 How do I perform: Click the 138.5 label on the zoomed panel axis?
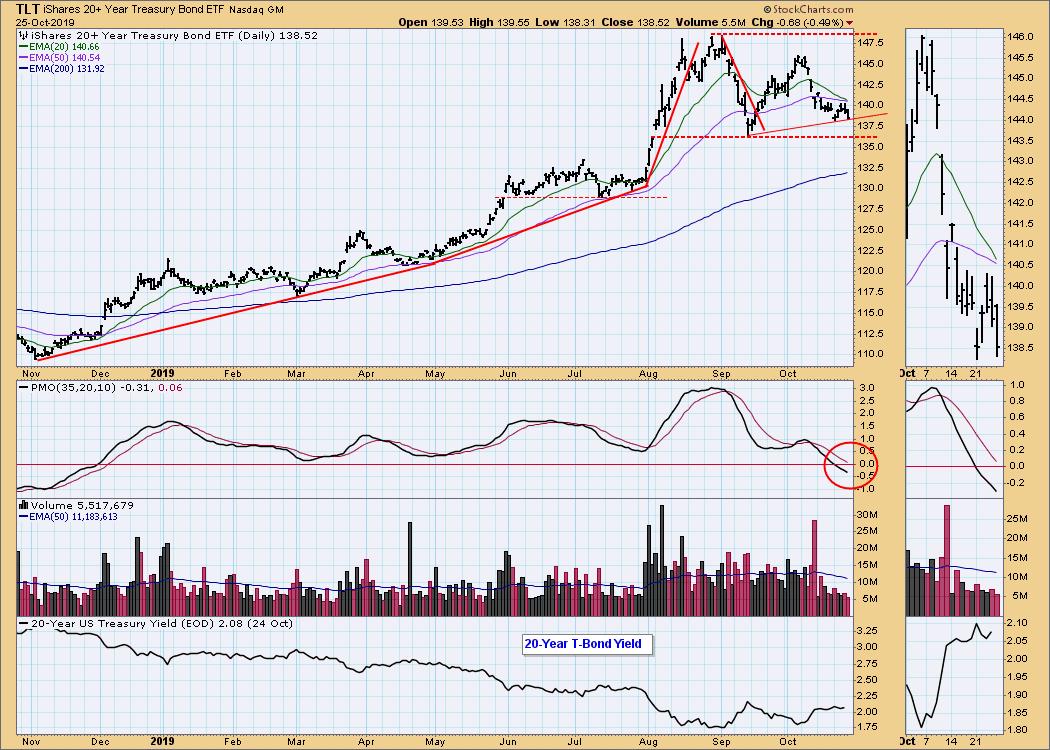point(1022,348)
